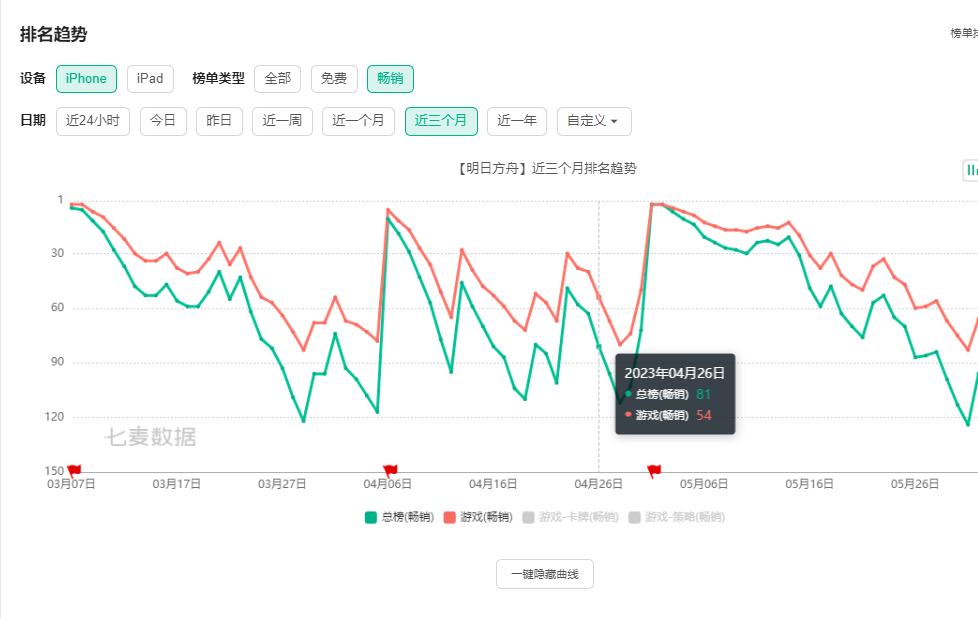Click the tooltip value 54
The width and height of the screenshot is (978, 619).
(704, 416)
